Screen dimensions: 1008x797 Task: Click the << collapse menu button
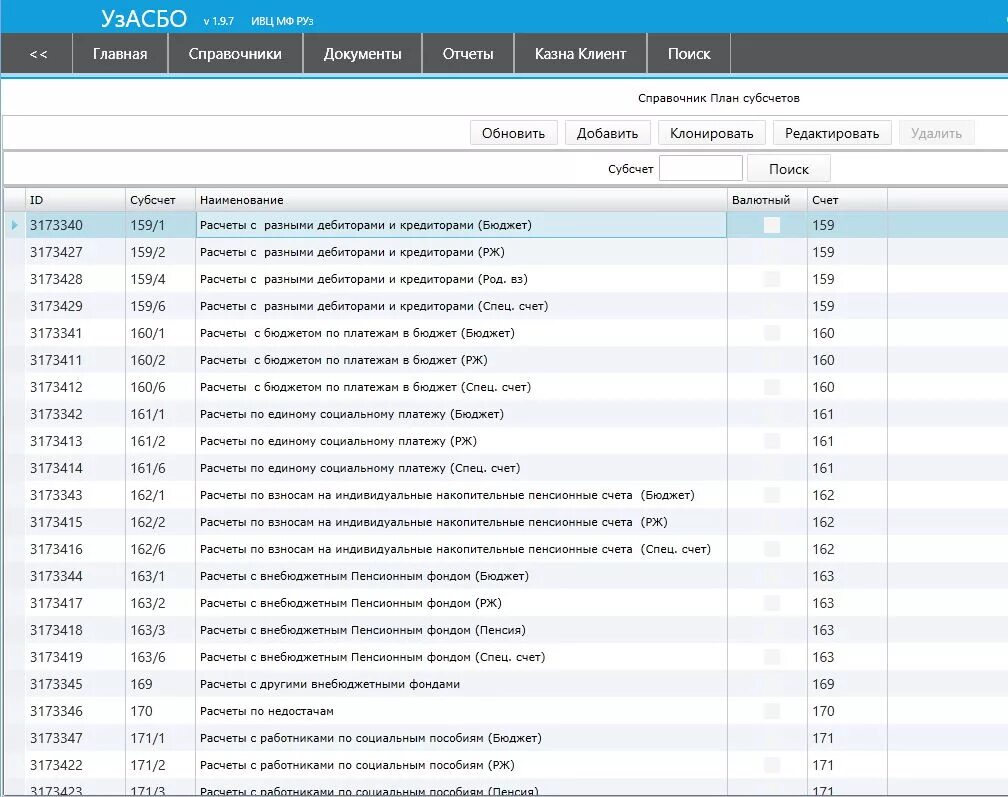point(37,54)
